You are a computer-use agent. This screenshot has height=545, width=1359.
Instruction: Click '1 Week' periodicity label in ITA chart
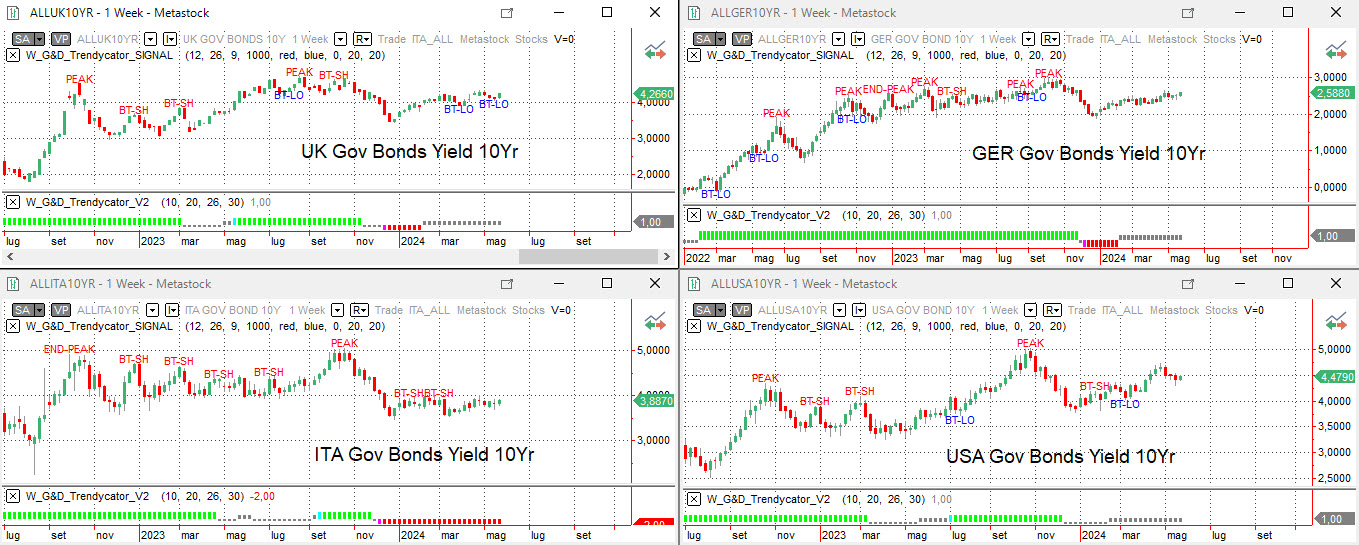pos(306,310)
